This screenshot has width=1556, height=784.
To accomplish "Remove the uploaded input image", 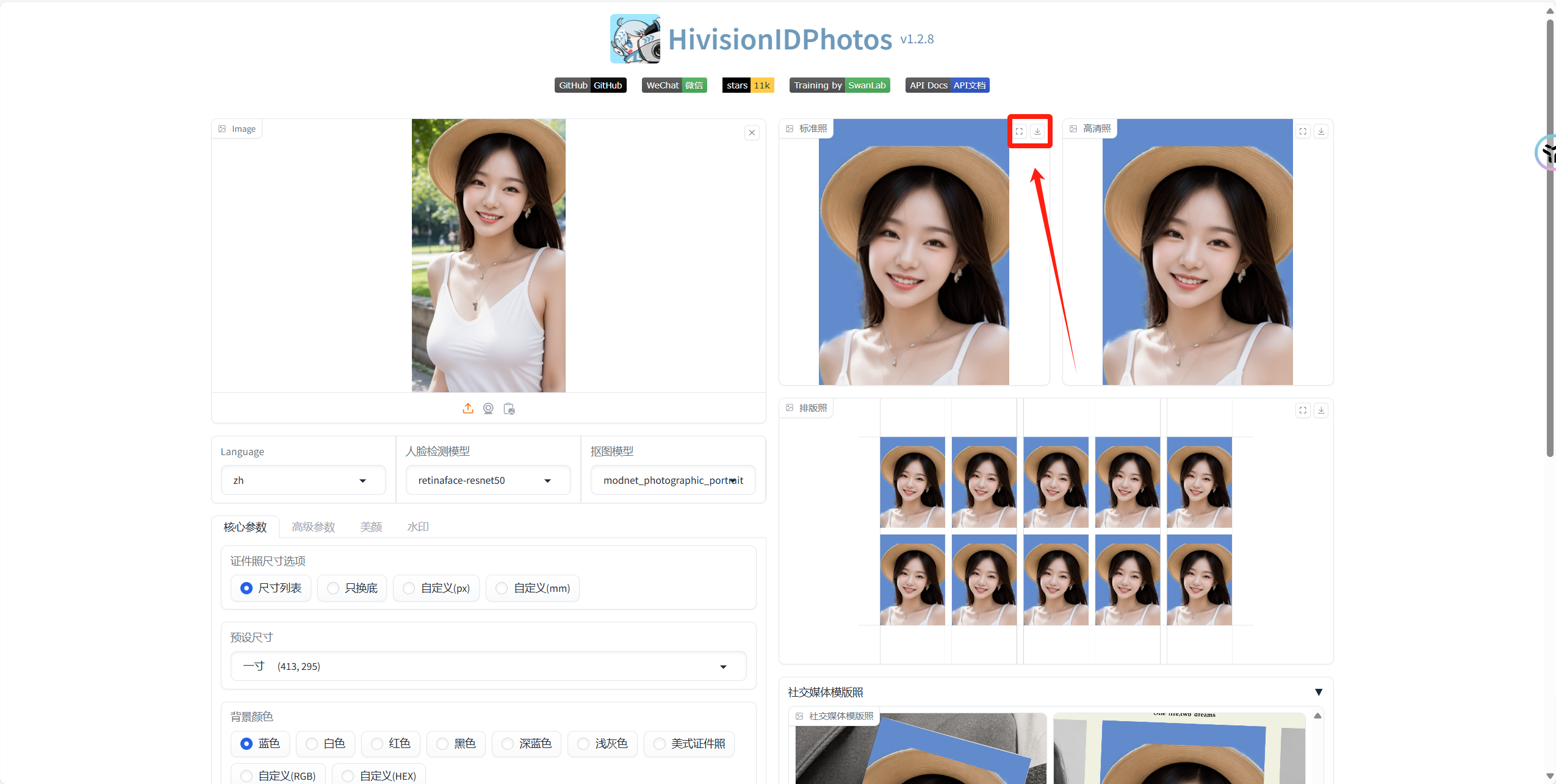I will tap(752, 132).
